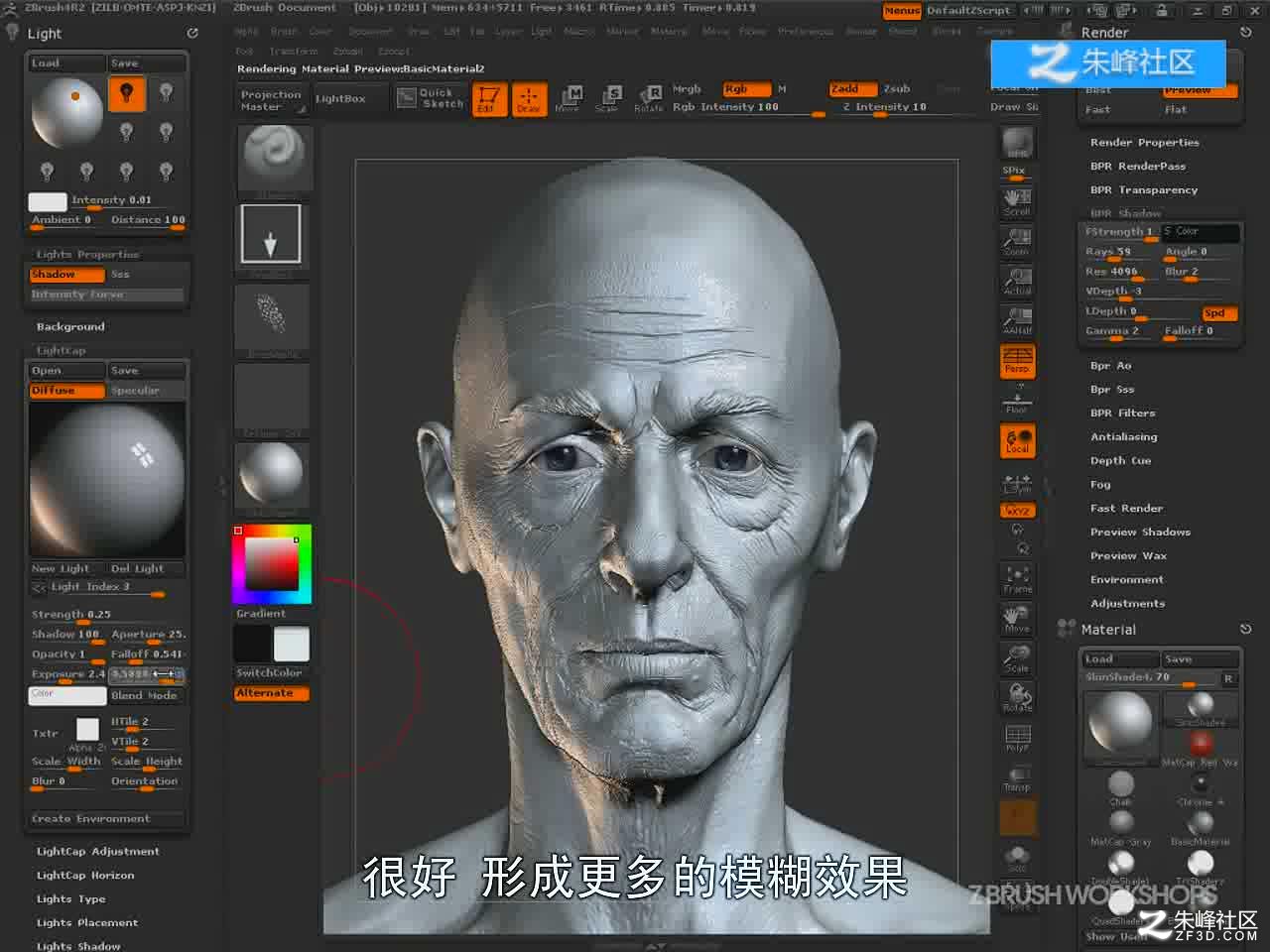The height and width of the screenshot is (952, 1270).
Task: Select the Scale tool in top shelf
Action: [x=607, y=99]
